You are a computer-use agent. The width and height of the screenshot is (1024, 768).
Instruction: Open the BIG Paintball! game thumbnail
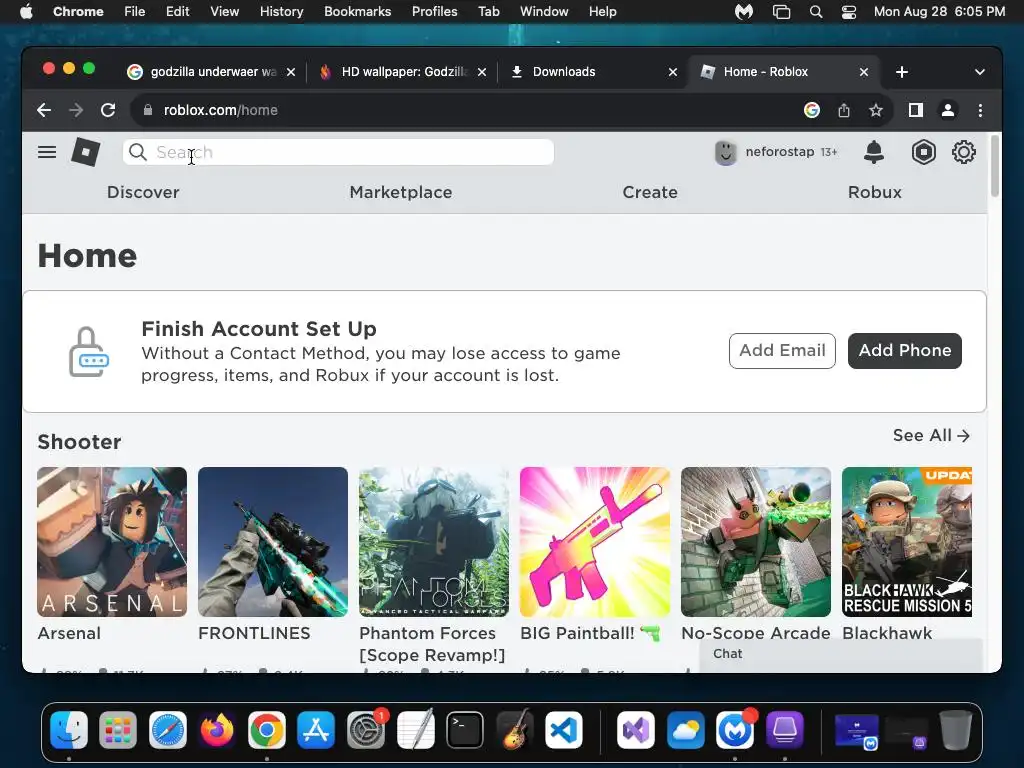(x=595, y=542)
